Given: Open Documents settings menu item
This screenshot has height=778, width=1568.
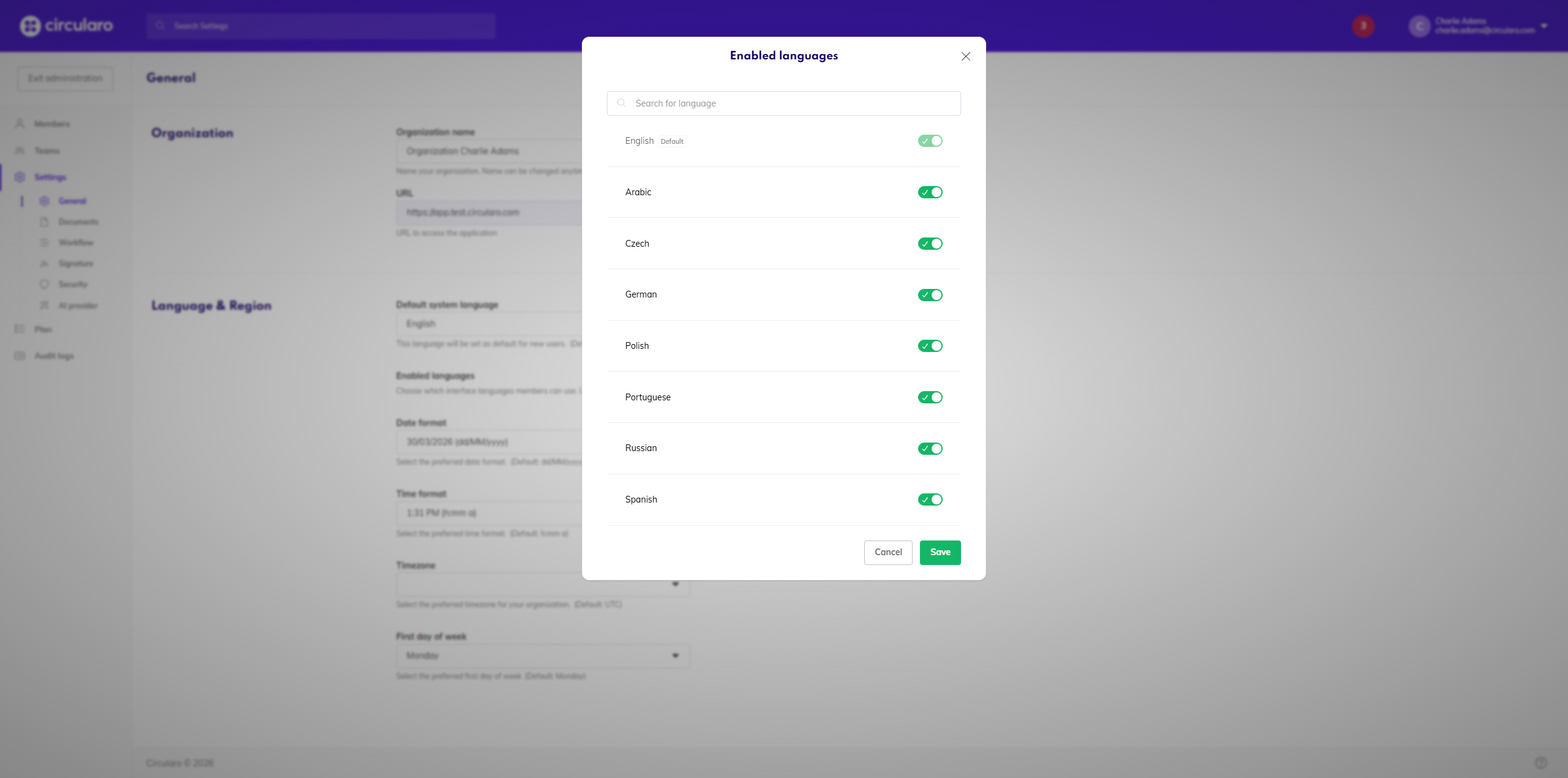Looking at the screenshot, I should tap(78, 222).
